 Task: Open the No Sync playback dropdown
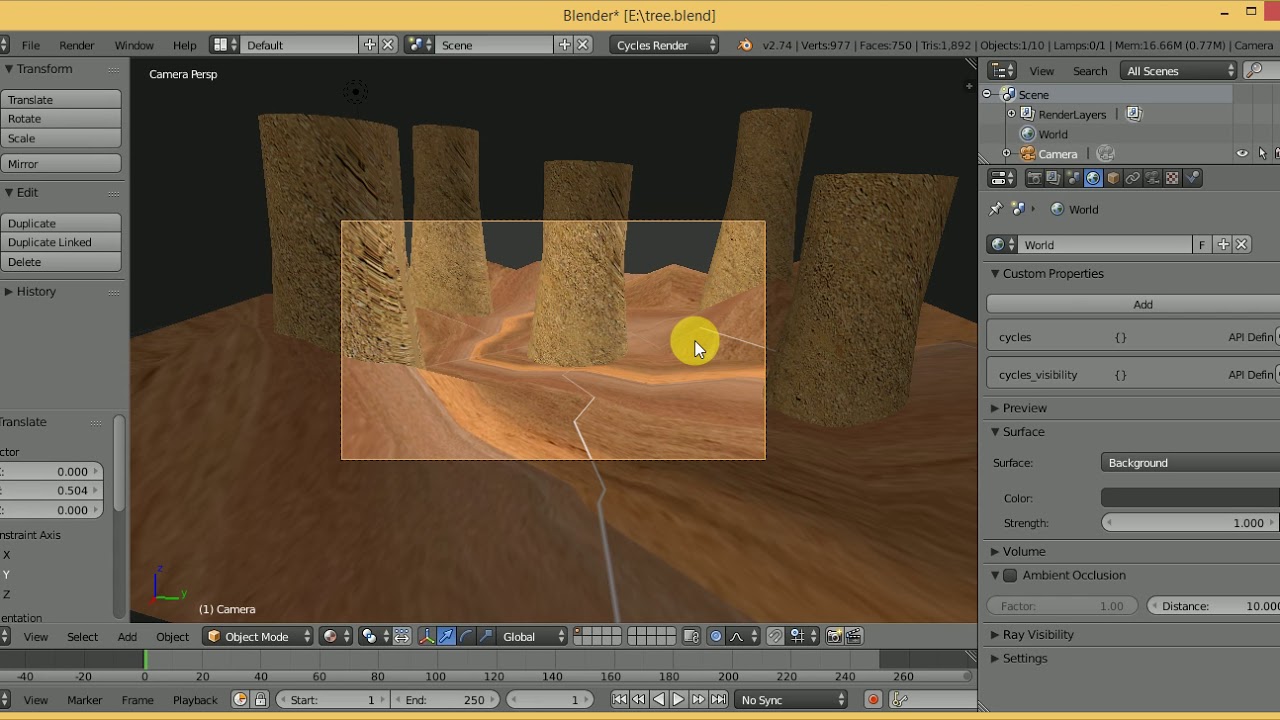[x=792, y=700]
